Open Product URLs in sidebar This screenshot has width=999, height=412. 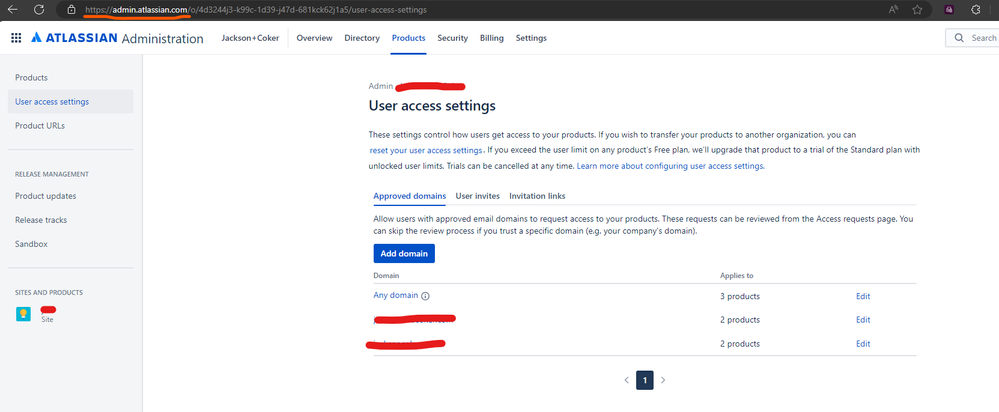(x=40, y=126)
